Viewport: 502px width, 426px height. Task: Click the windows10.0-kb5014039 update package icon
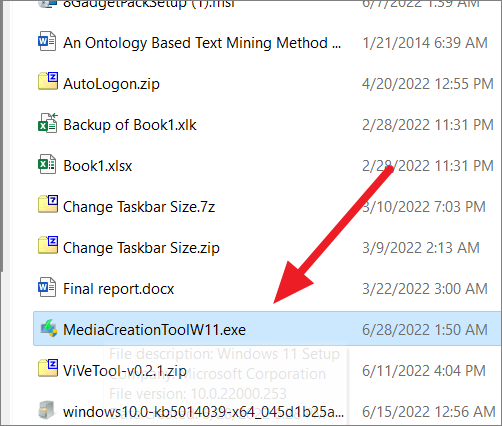coord(46,410)
